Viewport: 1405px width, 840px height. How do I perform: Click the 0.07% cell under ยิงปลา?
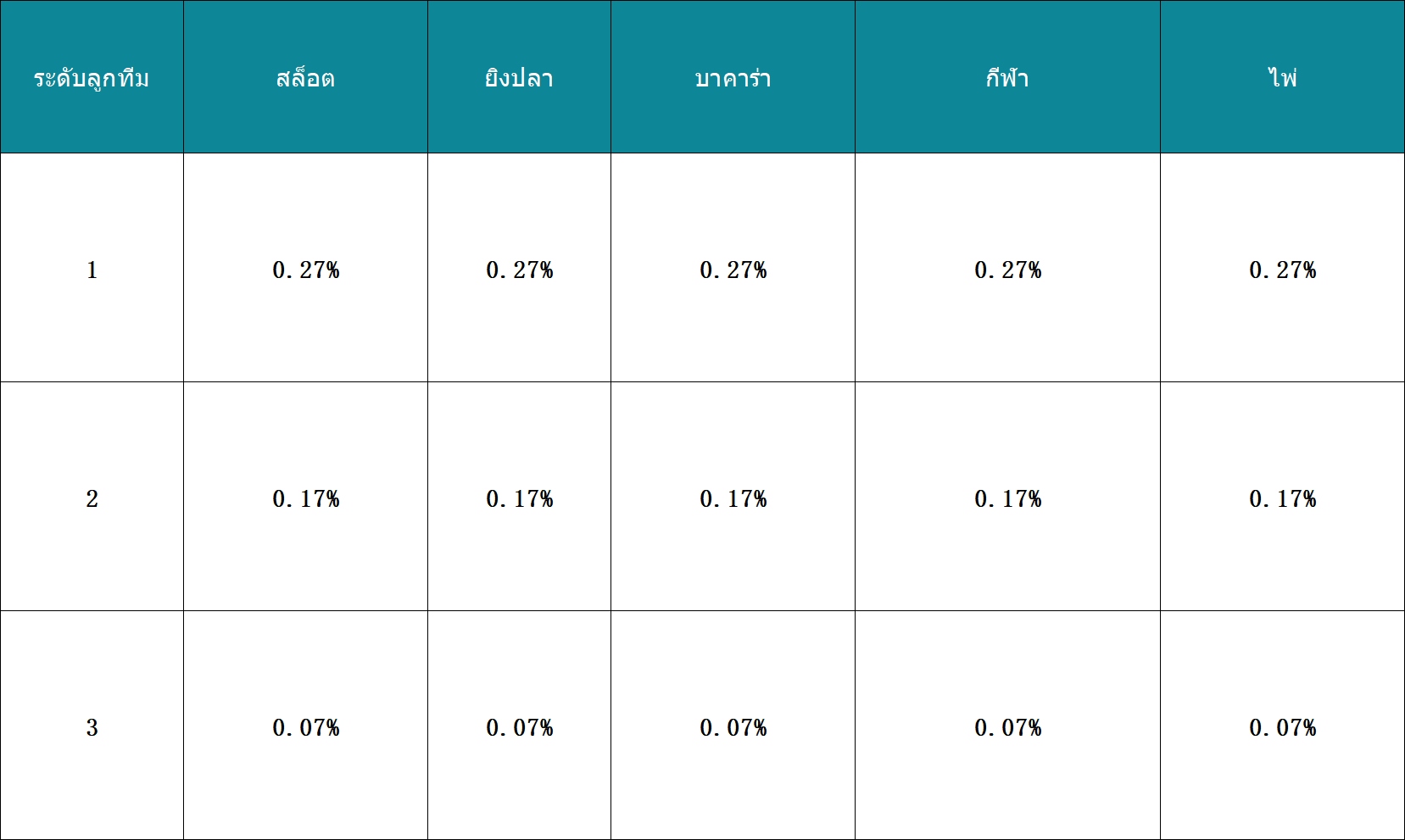coord(519,726)
